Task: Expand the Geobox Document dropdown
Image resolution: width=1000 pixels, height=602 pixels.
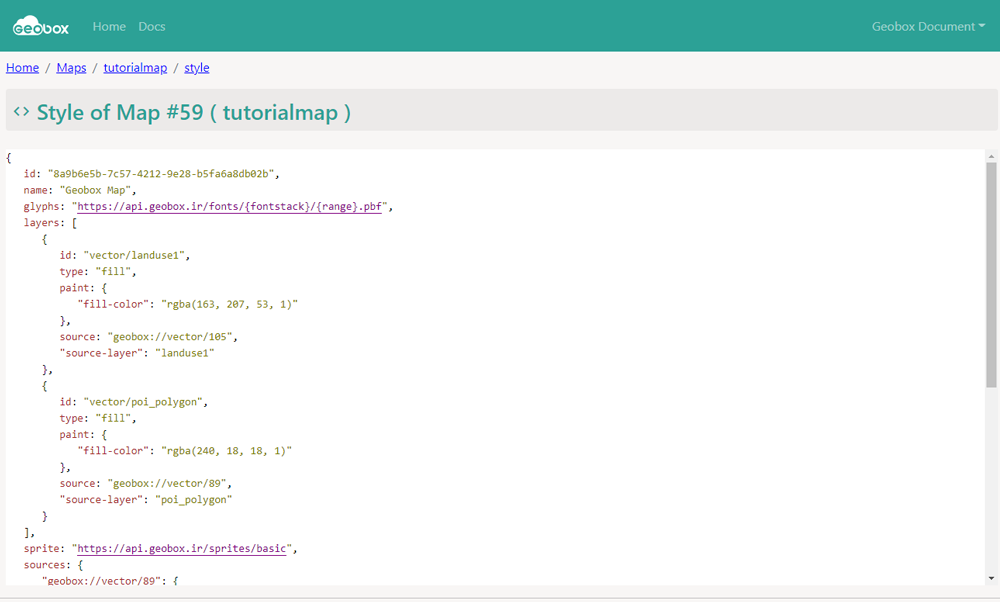Action: (928, 26)
